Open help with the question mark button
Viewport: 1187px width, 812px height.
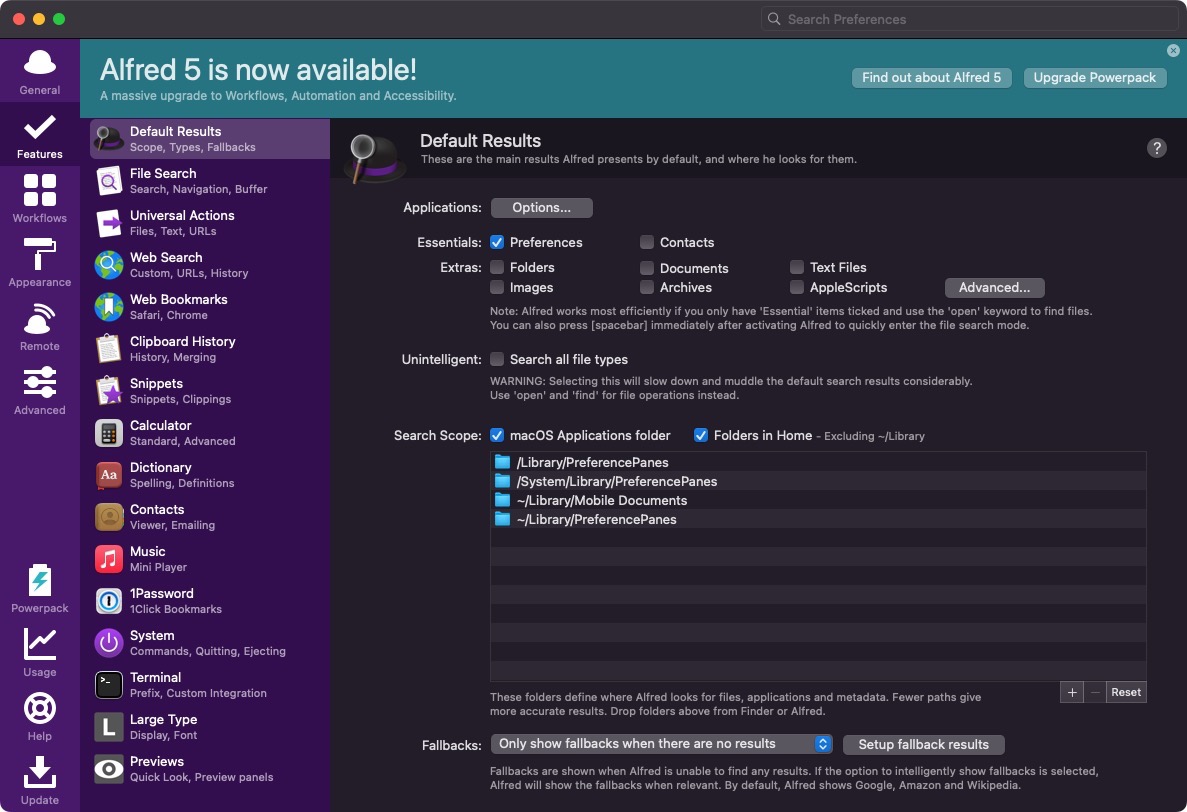(x=1157, y=148)
